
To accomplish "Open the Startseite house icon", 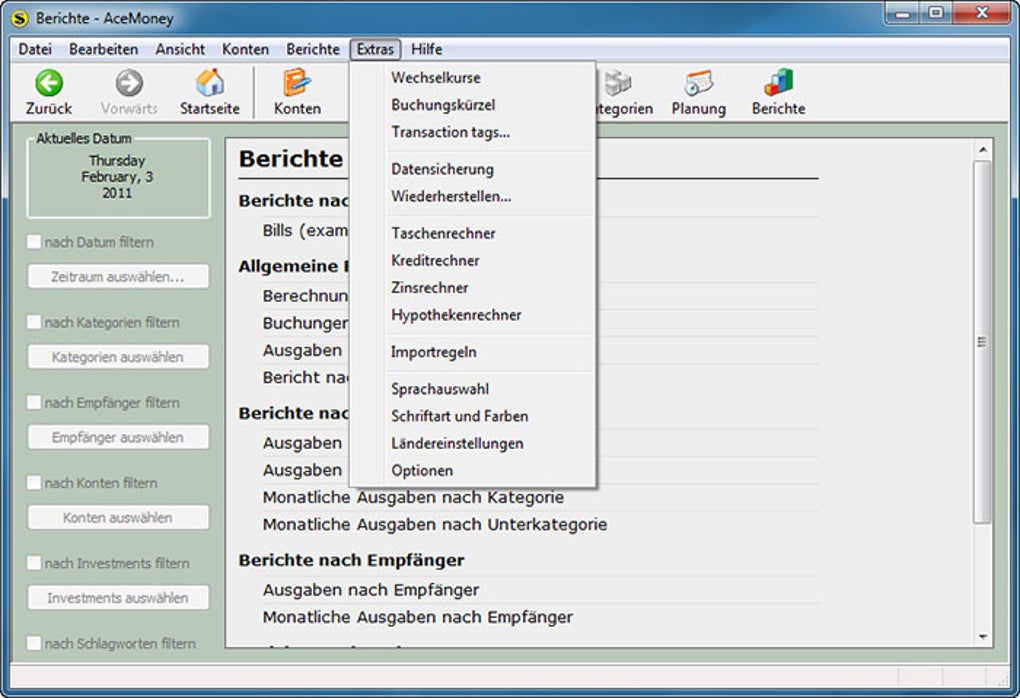I will (x=209, y=83).
